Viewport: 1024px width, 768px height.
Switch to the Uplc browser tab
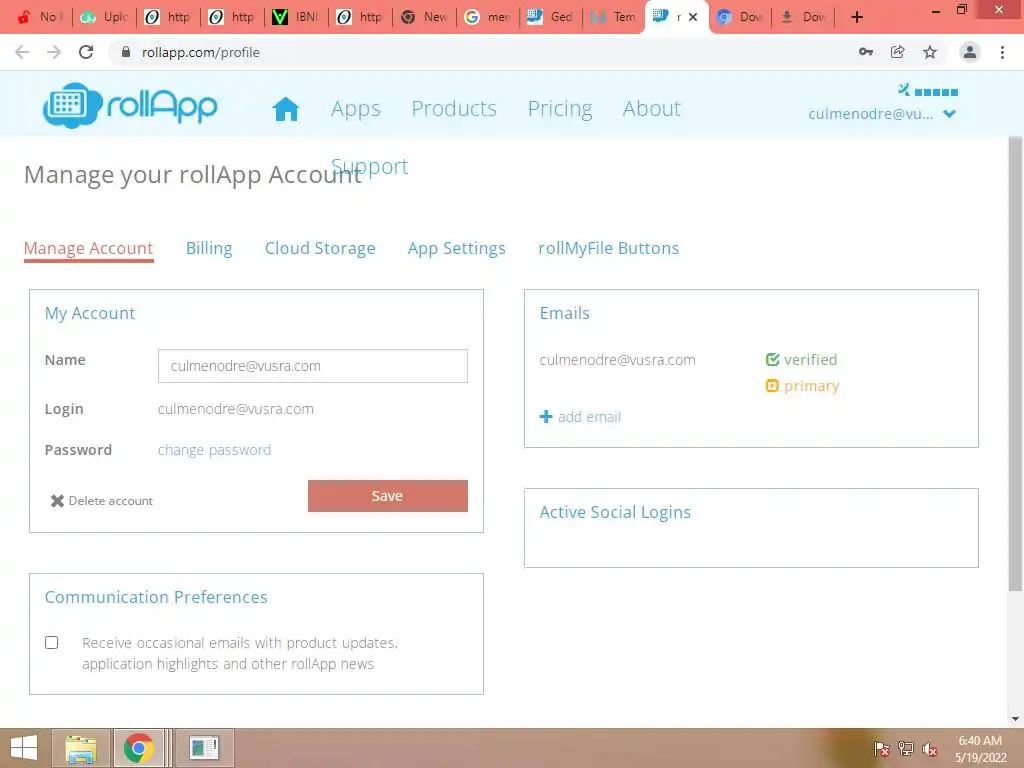point(104,17)
